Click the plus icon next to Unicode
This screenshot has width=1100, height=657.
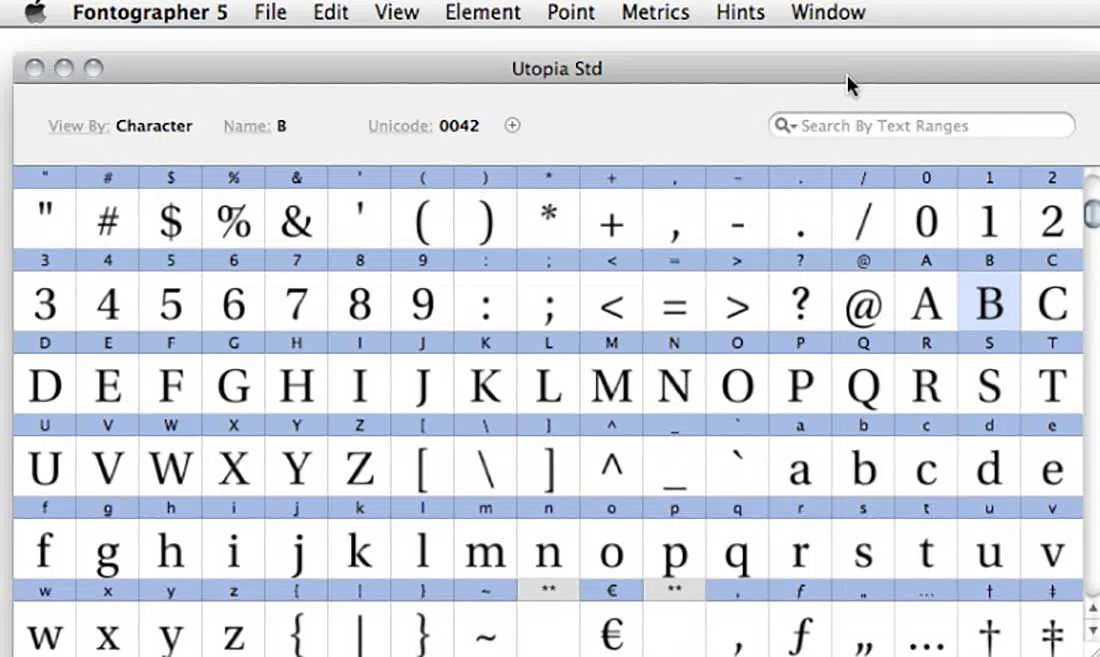pyautogui.click(x=512, y=126)
